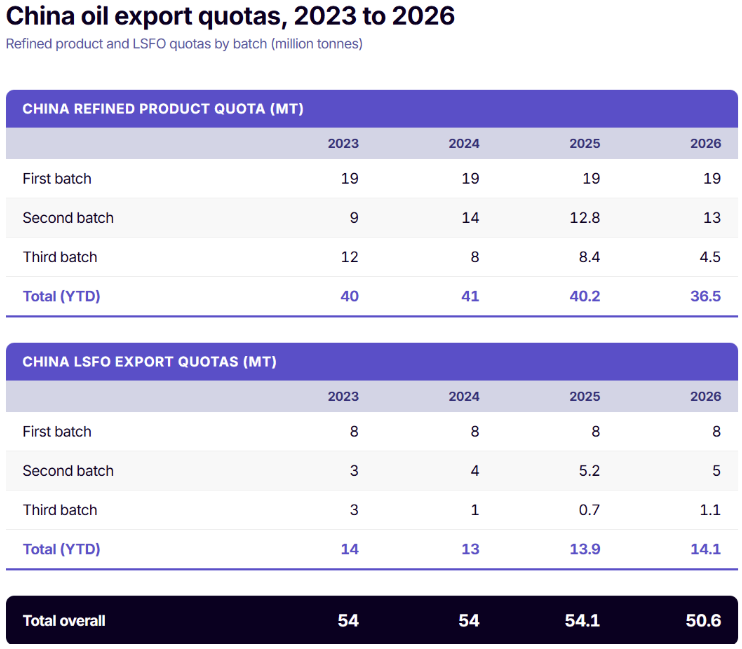Click LSFO second batch 2026 value "5"
Image resolution: width=742 pixels, height=649 pixels.
tap(716, 471)
